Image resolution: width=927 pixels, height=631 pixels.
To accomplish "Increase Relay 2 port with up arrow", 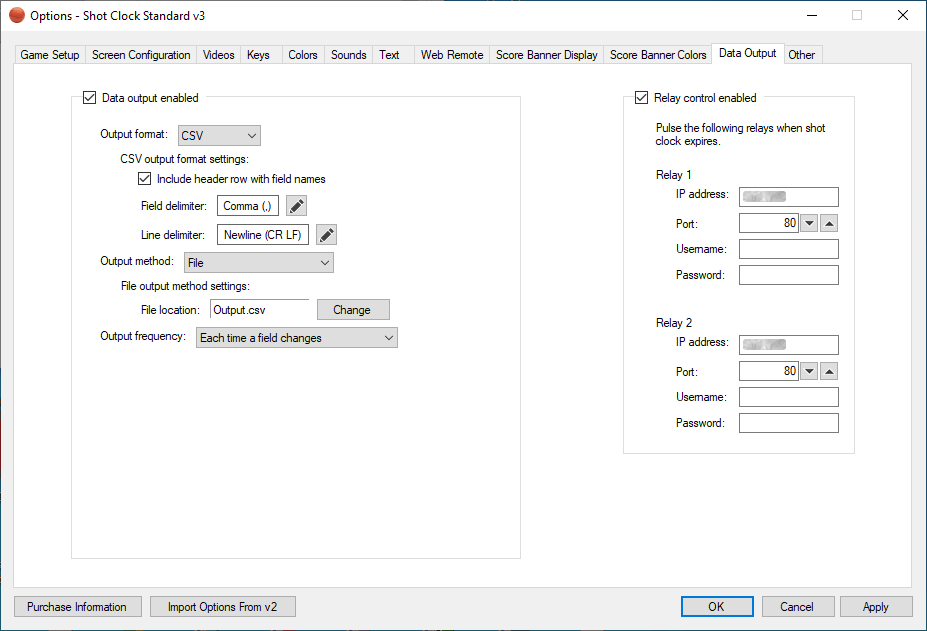I will tap(829, 371).
